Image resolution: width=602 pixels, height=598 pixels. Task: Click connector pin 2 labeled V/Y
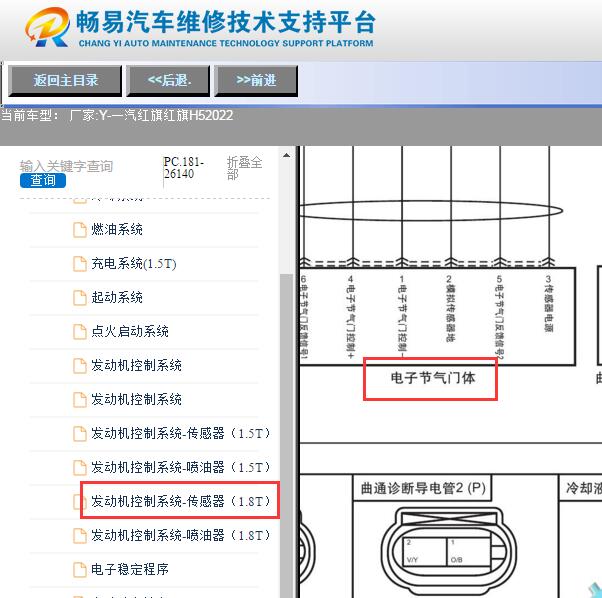click(424, 551)
